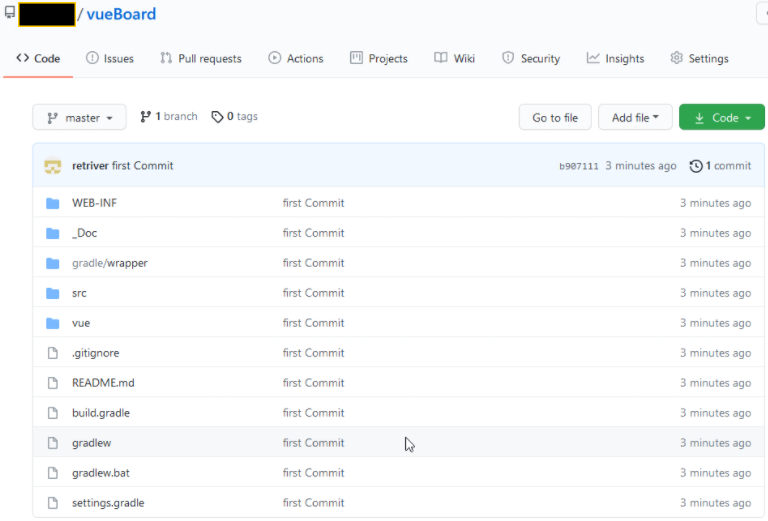
Task: Open the first Commit link for README.md
Action: pos(313,383)
